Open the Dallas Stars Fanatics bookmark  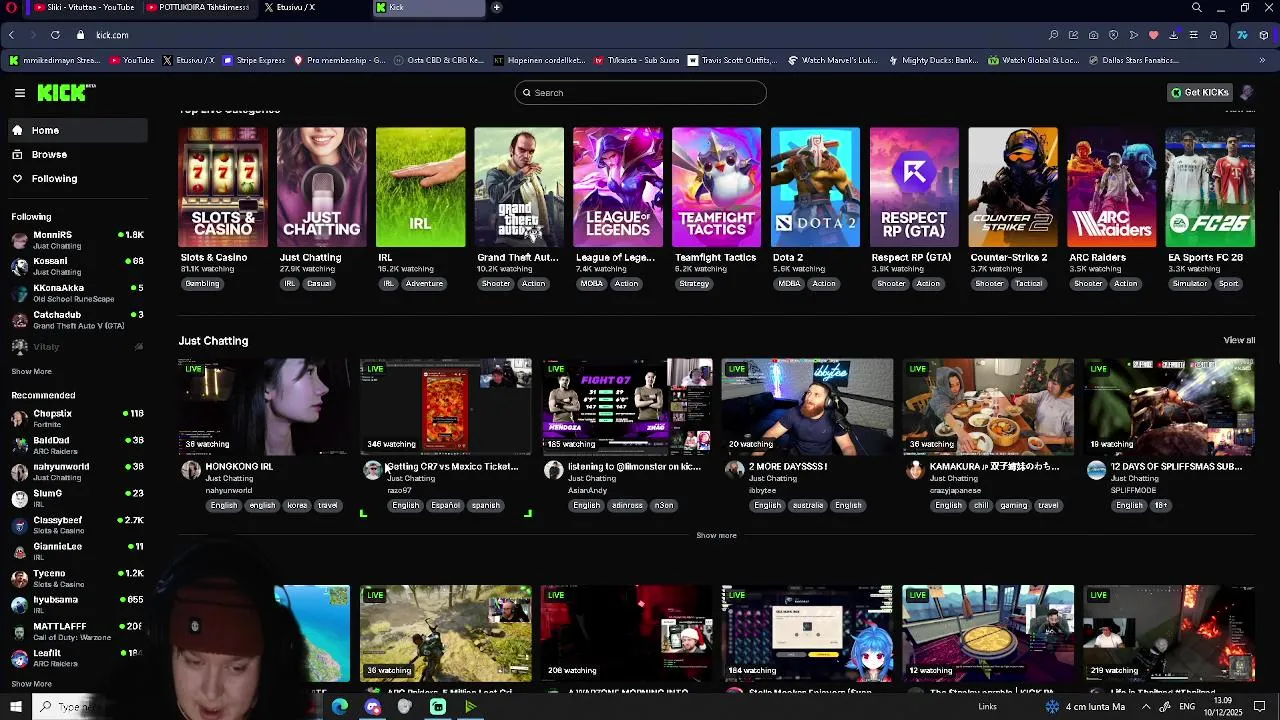pyautogui.click(x=1133, y=60)
